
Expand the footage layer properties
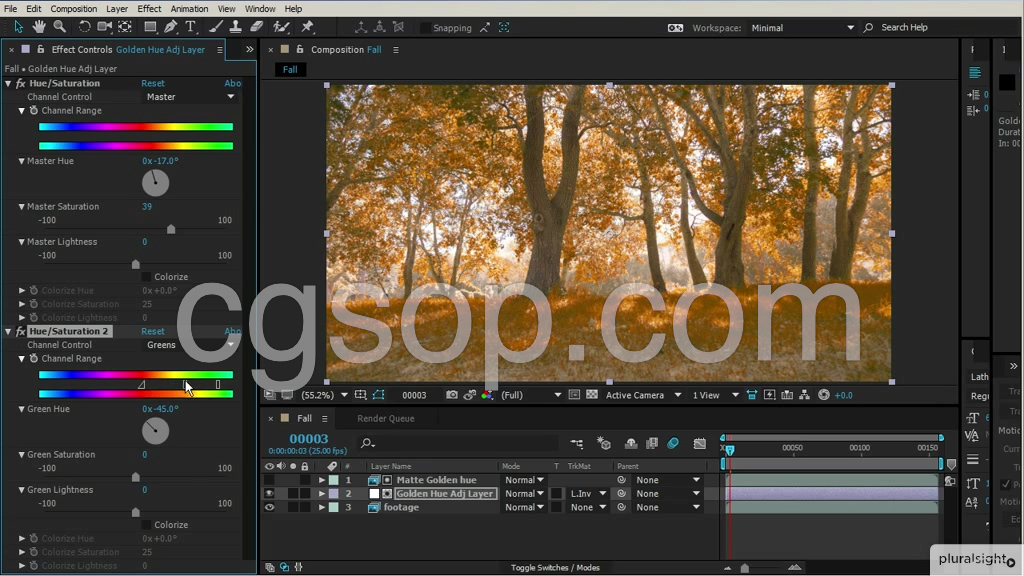[x=321, y=507]
